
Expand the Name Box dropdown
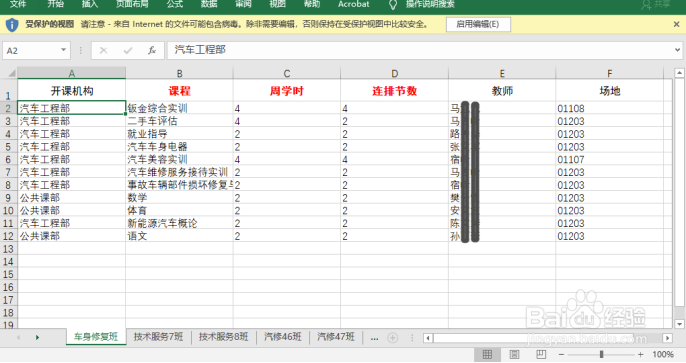pos(63,50)
